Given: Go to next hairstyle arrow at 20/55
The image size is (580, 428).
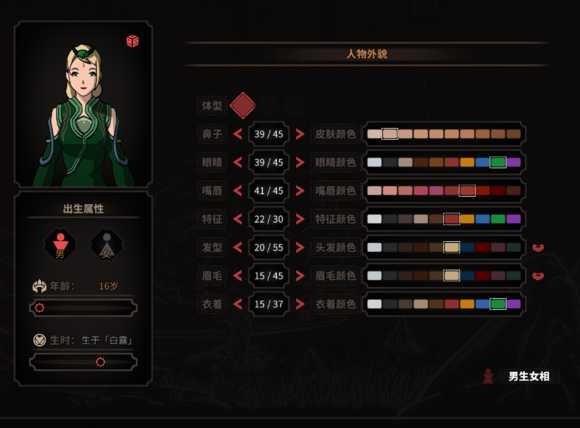Looking at the screenshot, I should point(300,247).
